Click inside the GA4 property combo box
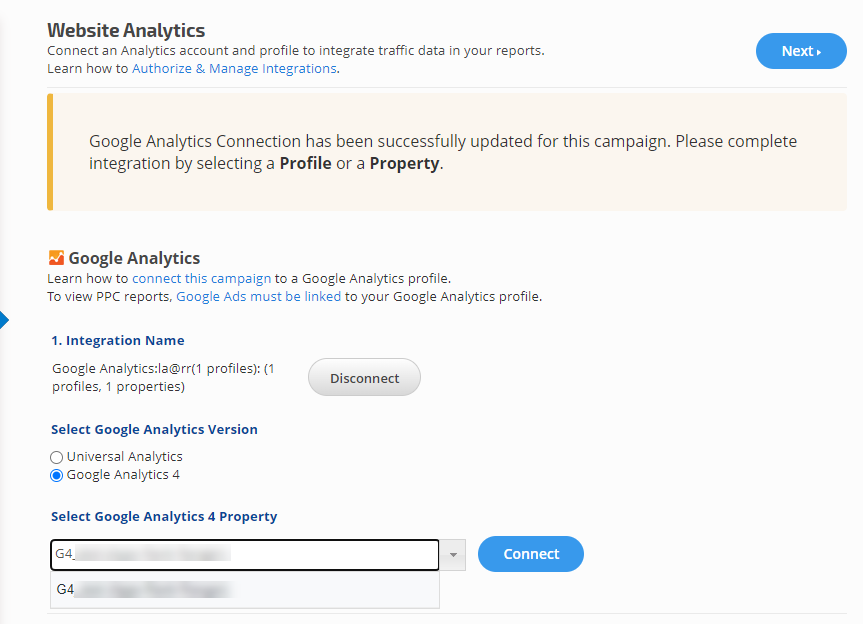 [244, 554]
